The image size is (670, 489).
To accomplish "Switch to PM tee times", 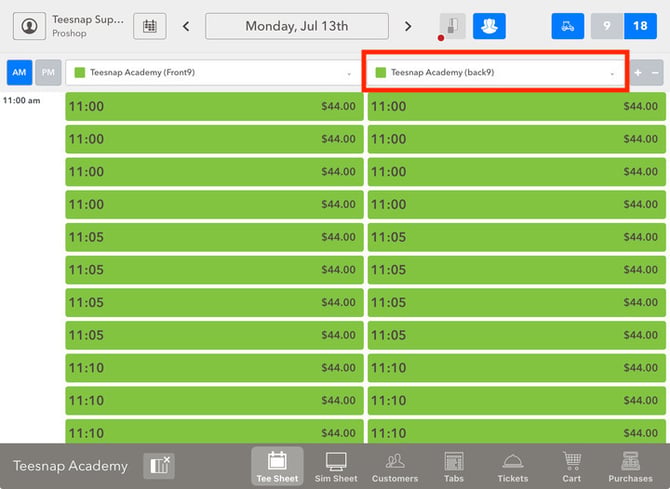I will [48, 72].
